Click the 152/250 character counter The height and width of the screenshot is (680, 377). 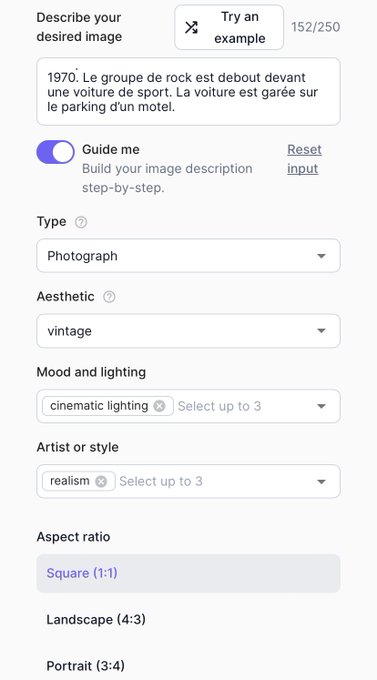tap(315, 27)
